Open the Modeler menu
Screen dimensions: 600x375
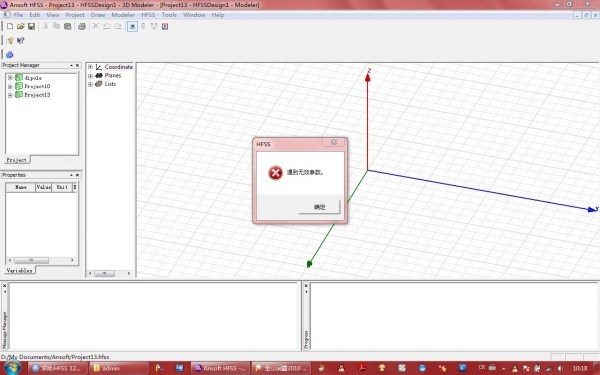point(123,15)
